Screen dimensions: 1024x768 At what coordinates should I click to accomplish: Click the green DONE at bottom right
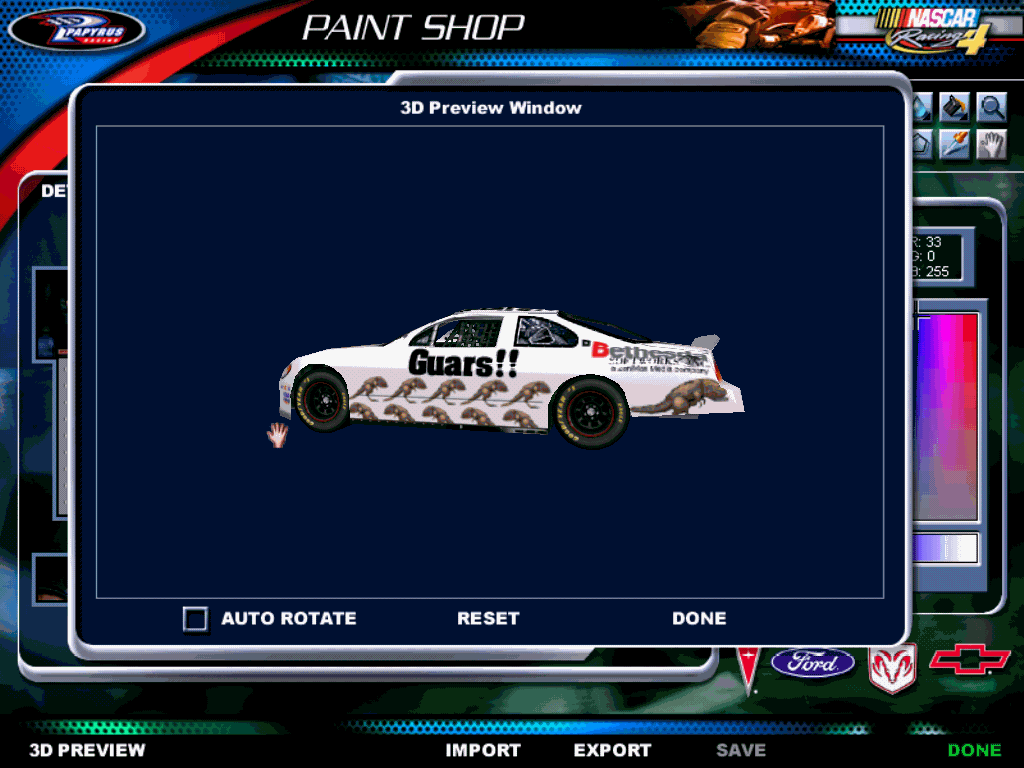pos(974,750)
